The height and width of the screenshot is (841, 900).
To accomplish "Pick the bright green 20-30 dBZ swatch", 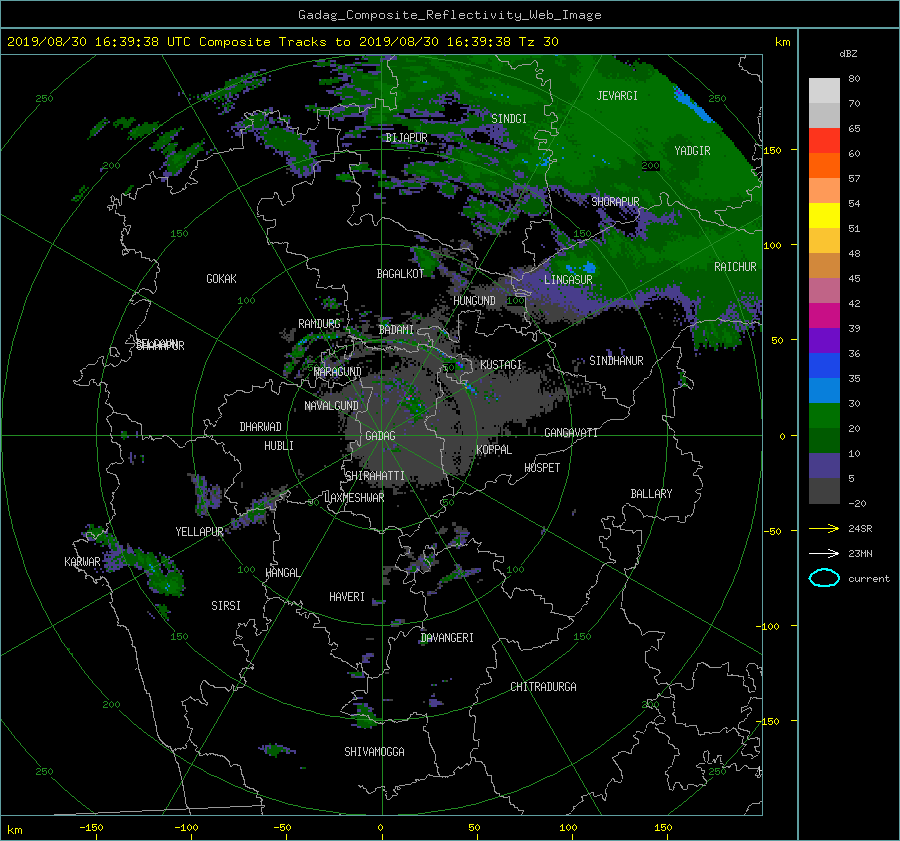I will [x=824, y=416].
